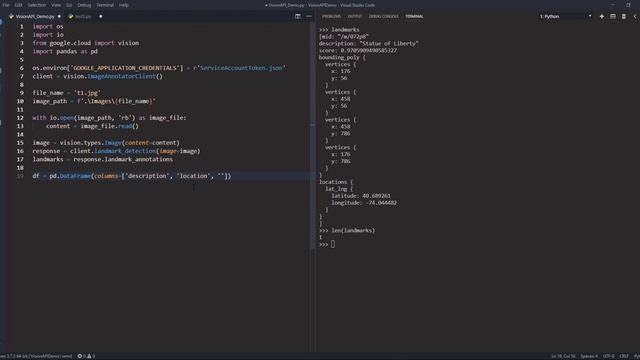
Task: Click 'import os' on line 1
Action: point(48,27)
